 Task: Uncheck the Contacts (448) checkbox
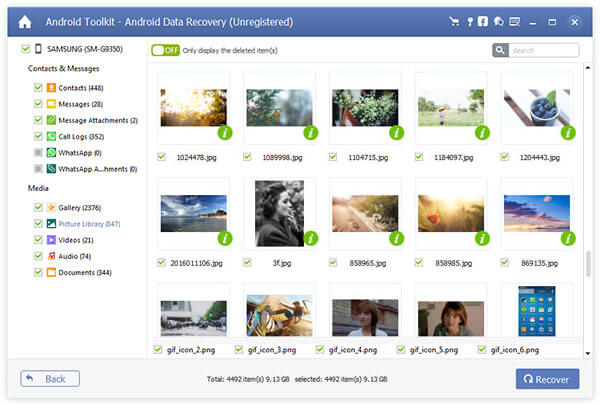tap(38, 88)
